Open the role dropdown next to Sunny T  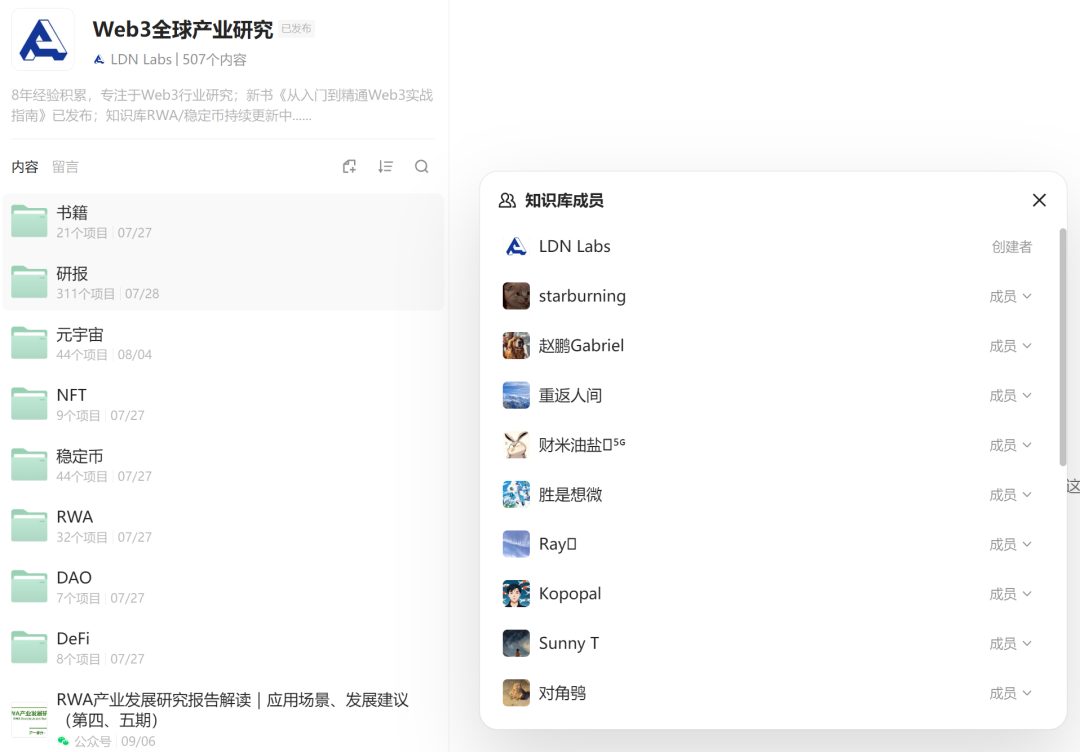tap(1012, 643)
